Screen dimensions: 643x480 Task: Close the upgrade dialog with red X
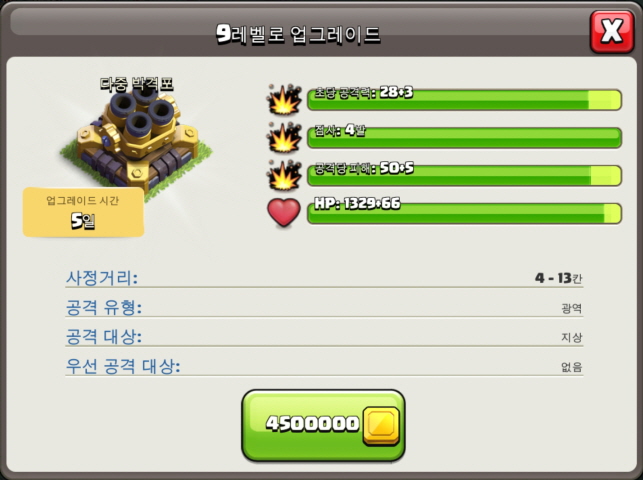click(x=612, y=32)
